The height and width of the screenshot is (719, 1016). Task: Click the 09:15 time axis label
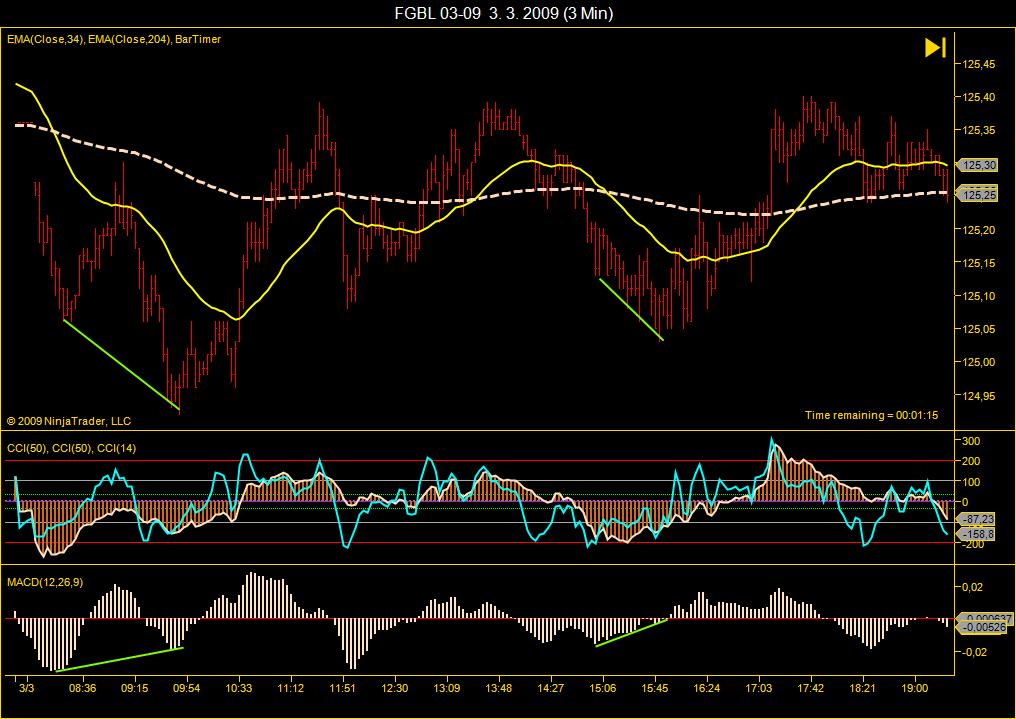134,688
